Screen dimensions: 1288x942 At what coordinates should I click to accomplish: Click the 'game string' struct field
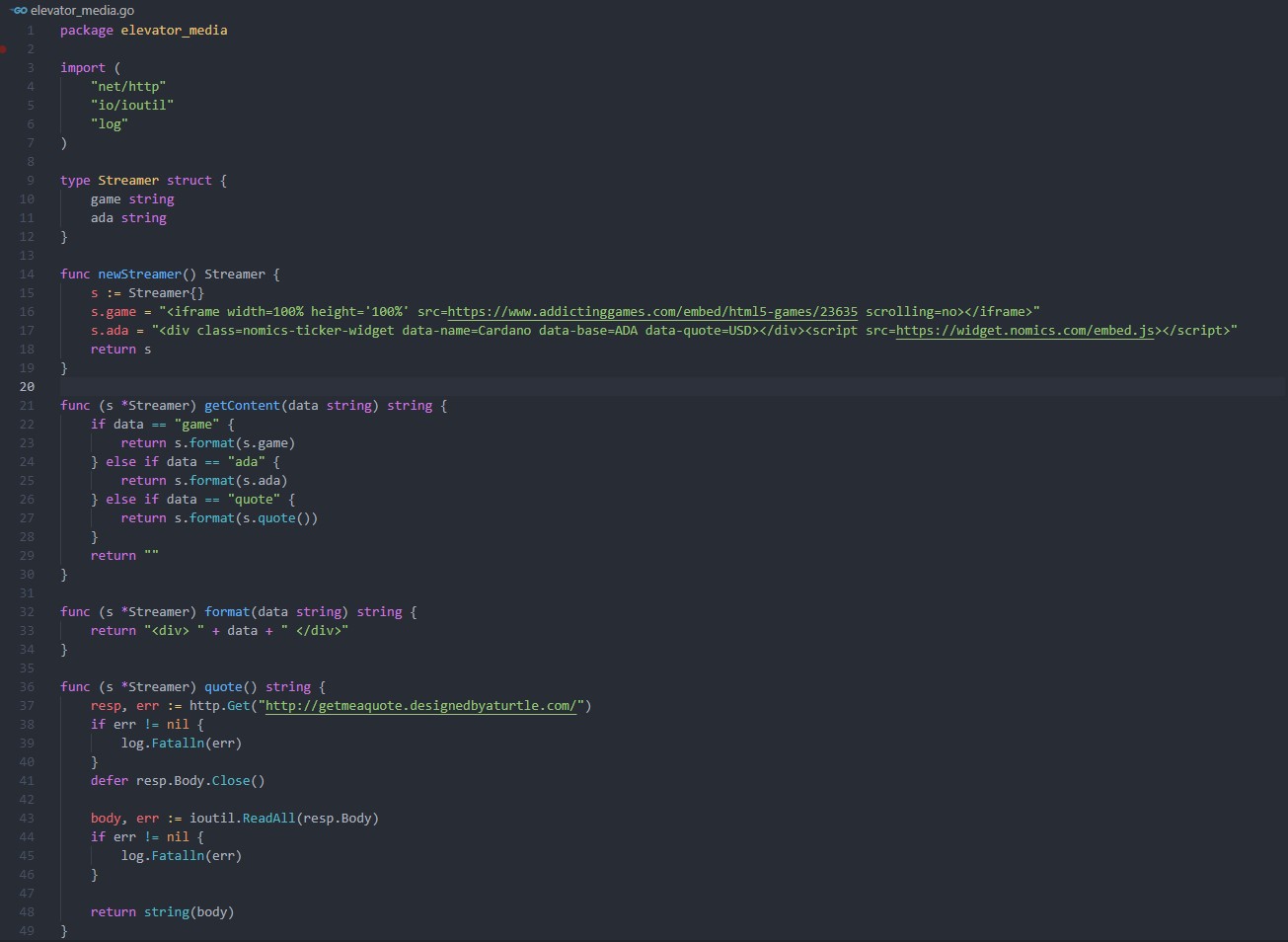pos(132,198)
